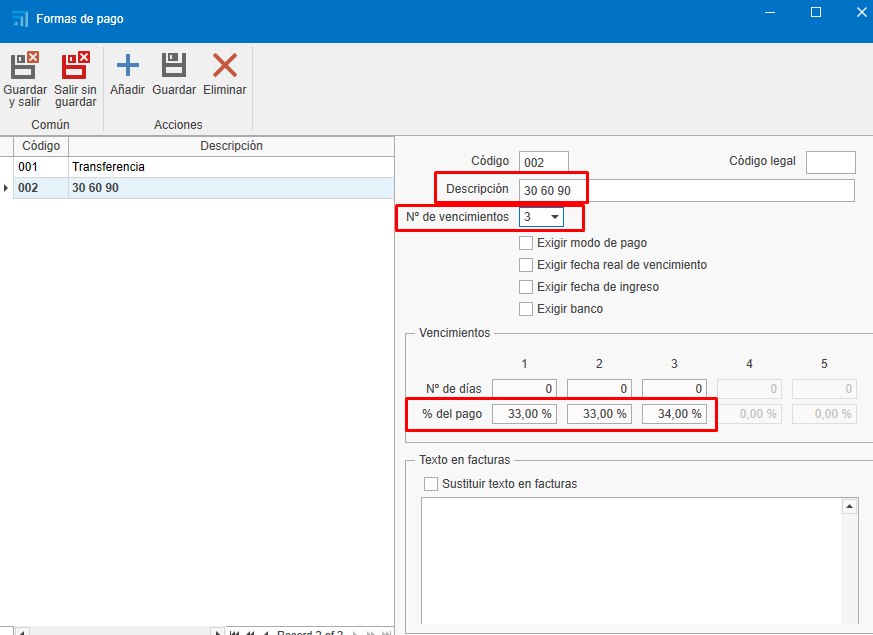Image resolution: width=873 pixels, height=635 pixels.
Task: Click first % del pago field for vencimiento 1
Action: 524,414
